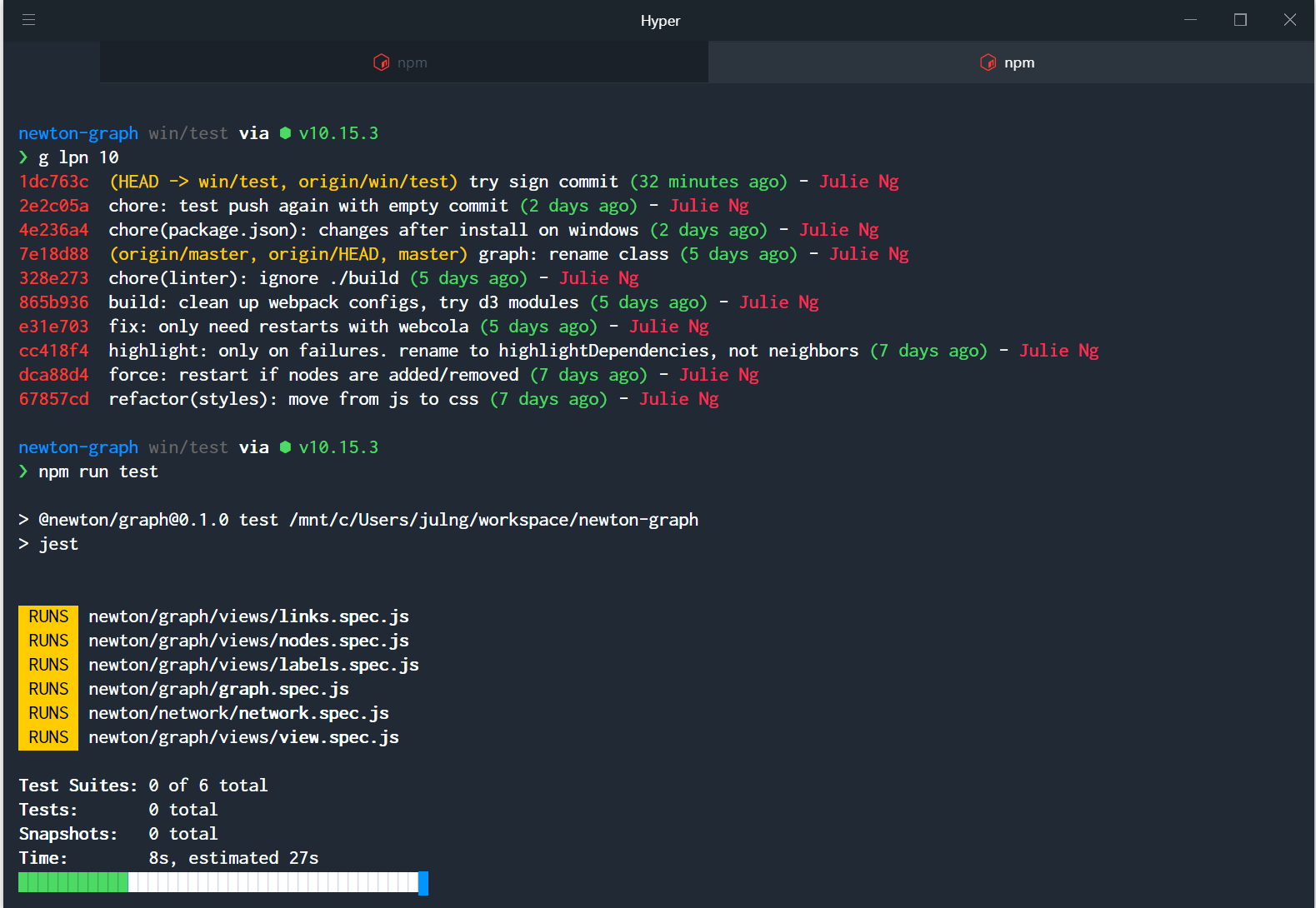Click the npm icon in first tab

(x=381, y=62)
